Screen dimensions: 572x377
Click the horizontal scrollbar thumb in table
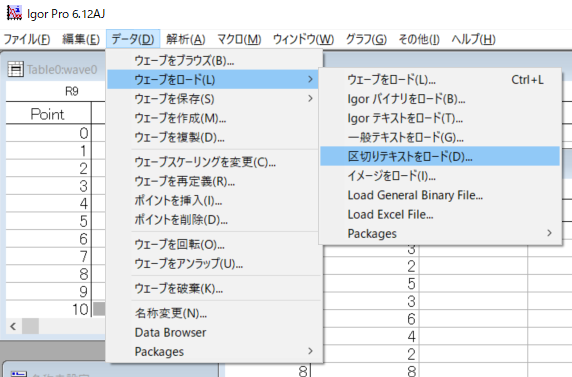coord(31,326)
